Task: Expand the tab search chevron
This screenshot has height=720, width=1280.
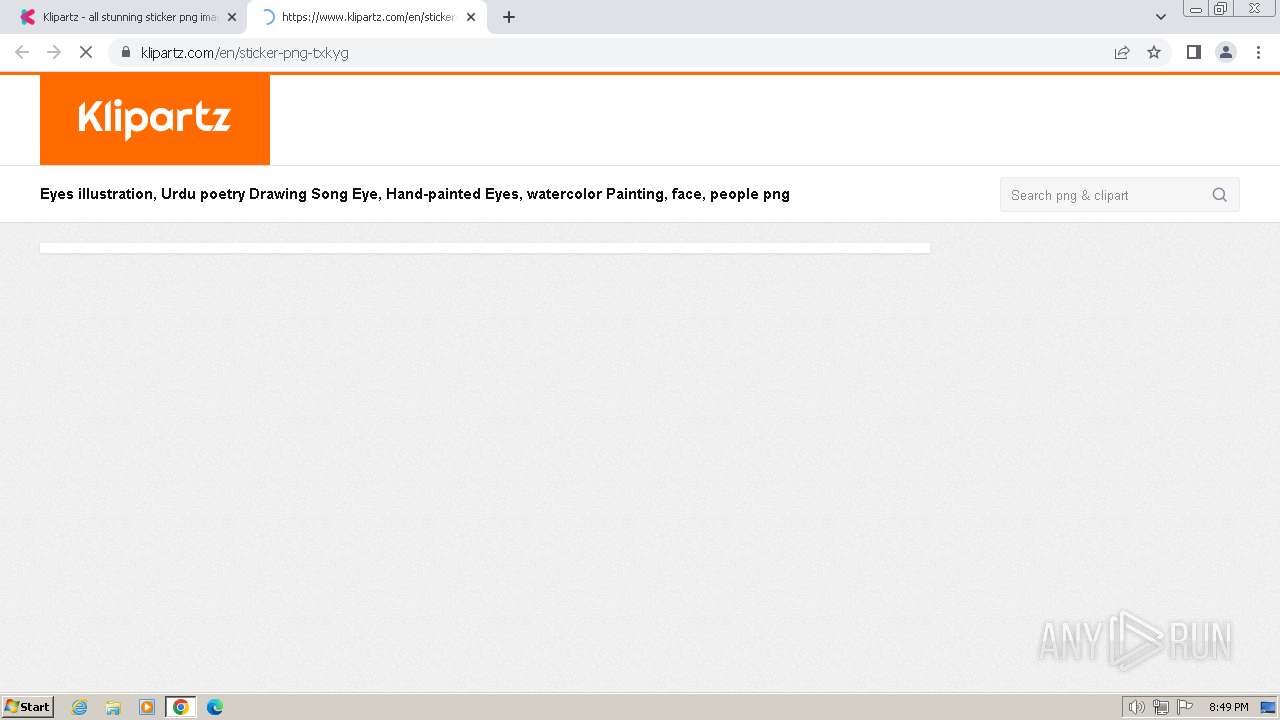Action: [x=1160, y=17]
